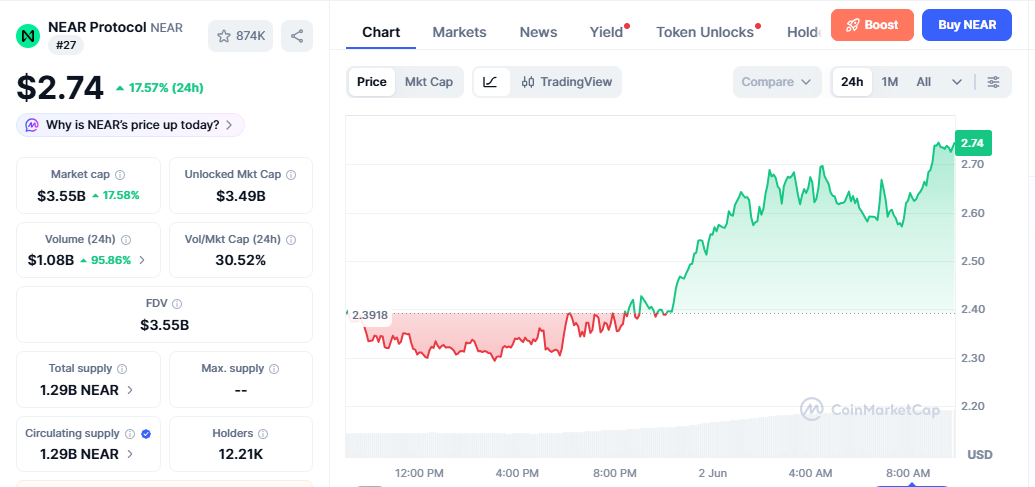
Task: Click the 2.3918 opening price marker
Action: (369, 315)
